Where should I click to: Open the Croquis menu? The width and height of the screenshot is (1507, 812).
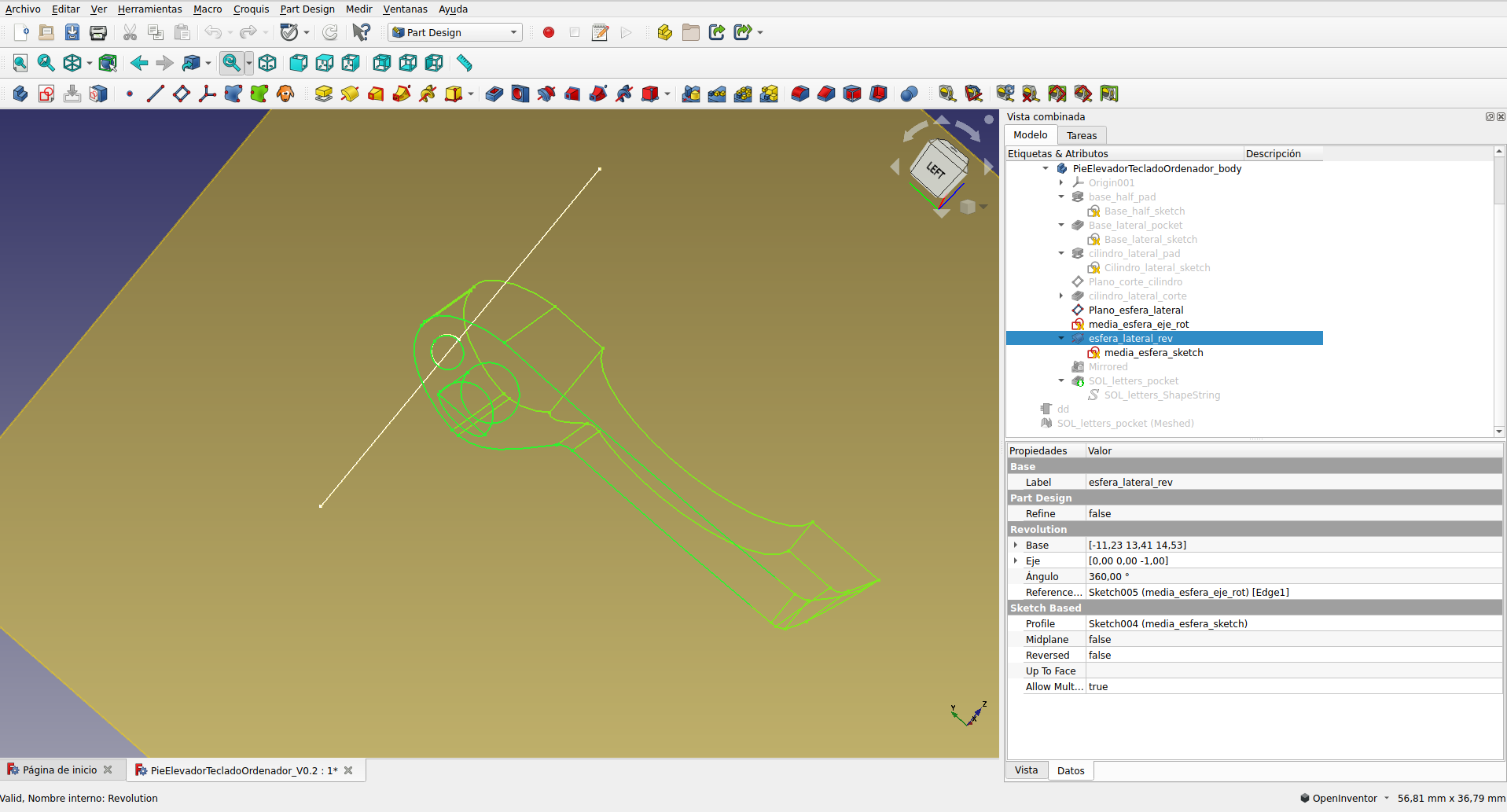point(251,9)
